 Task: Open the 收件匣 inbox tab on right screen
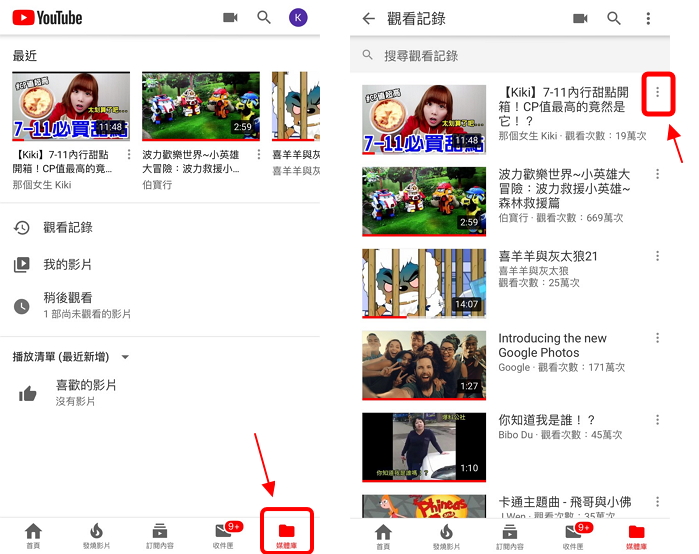(x=573, y=536)
